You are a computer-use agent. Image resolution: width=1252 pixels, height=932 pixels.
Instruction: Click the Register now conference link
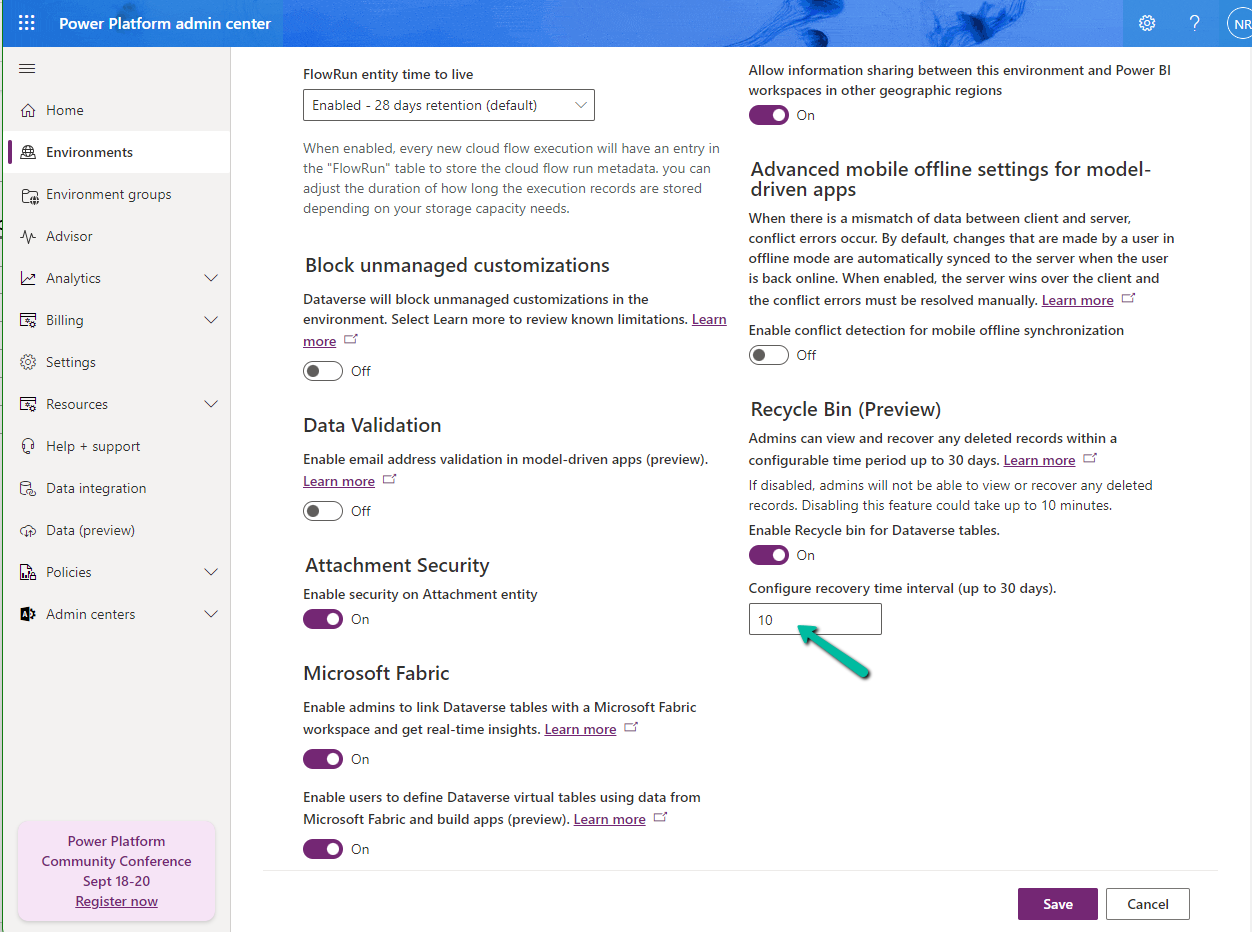116,901
